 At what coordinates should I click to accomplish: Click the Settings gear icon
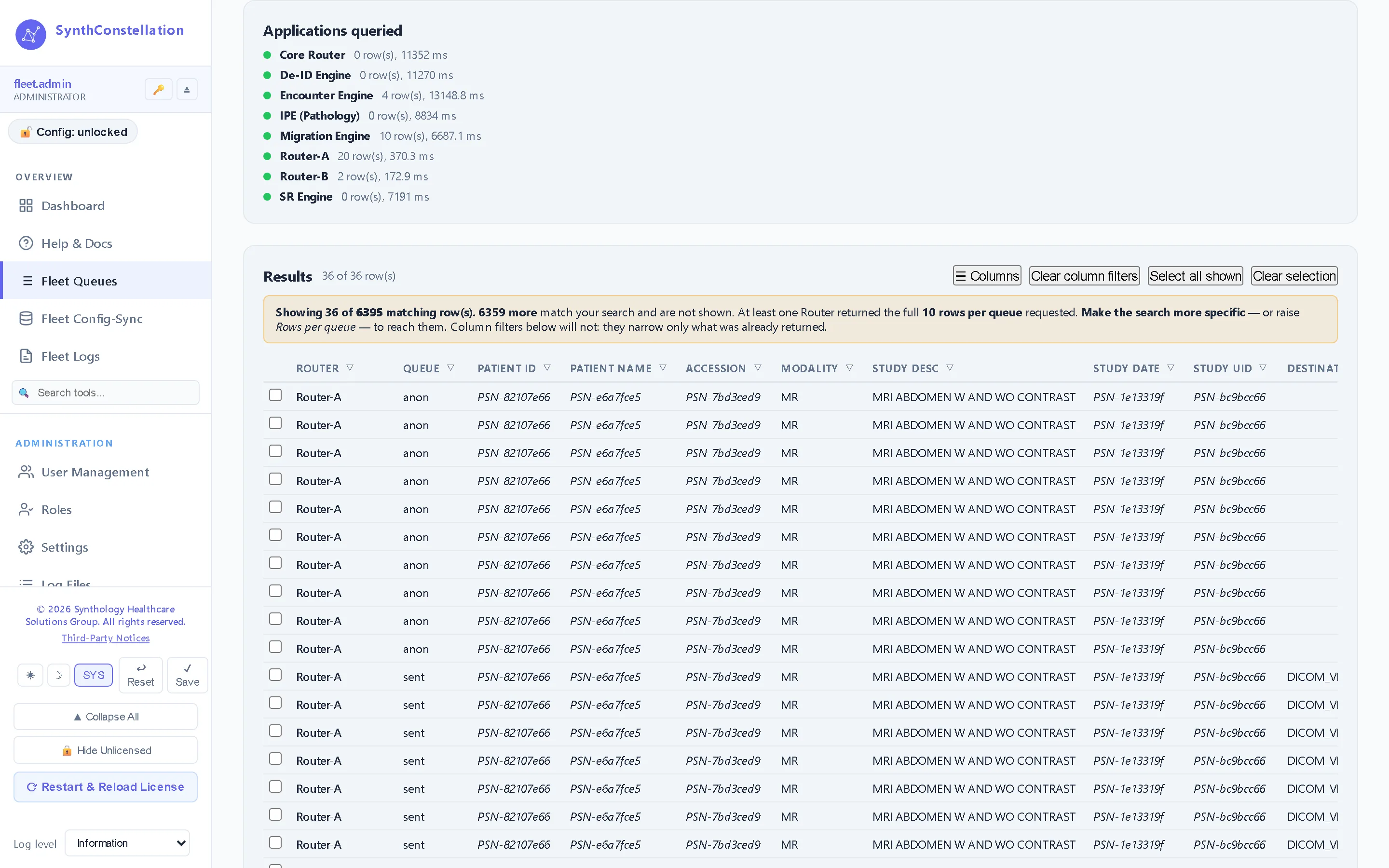click(26, 547)
